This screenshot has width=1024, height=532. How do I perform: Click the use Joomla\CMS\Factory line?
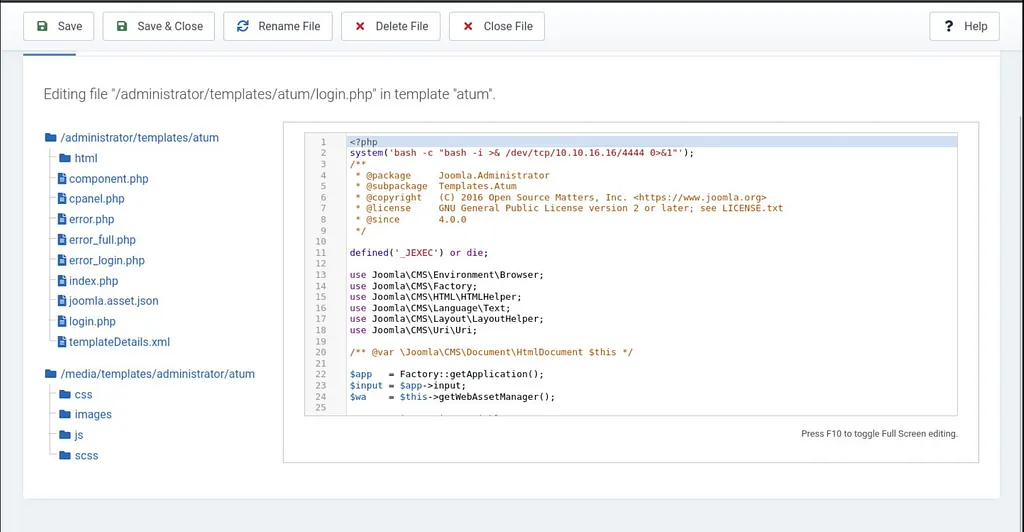click(x=413, y=286)
